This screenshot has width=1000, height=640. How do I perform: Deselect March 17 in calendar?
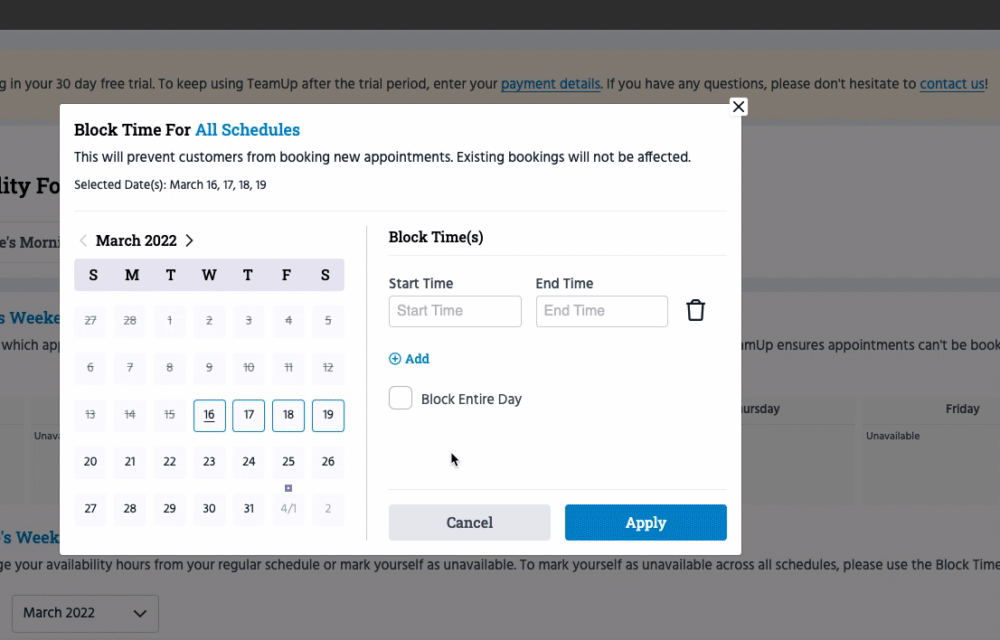[x=249, y=415]
